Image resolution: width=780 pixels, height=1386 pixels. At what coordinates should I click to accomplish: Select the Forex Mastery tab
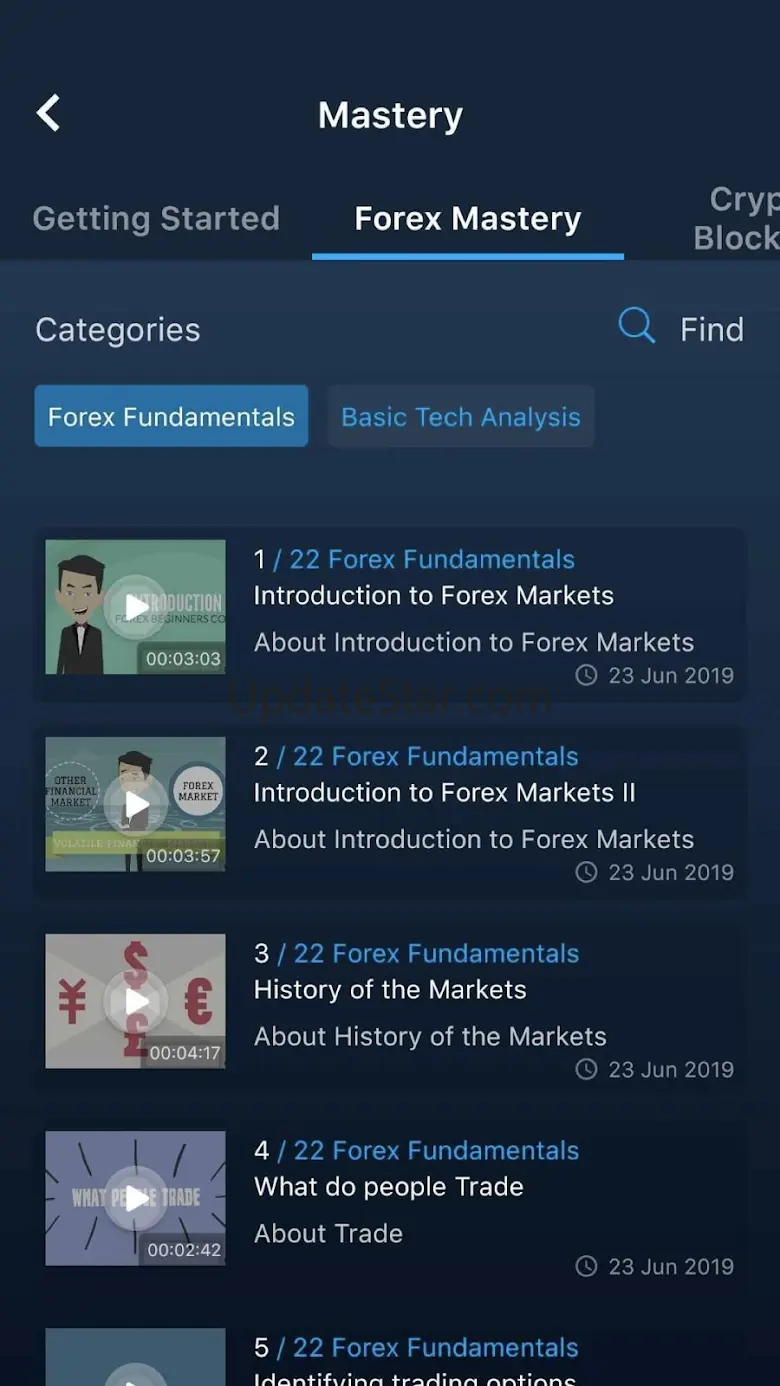click(467, 219)
